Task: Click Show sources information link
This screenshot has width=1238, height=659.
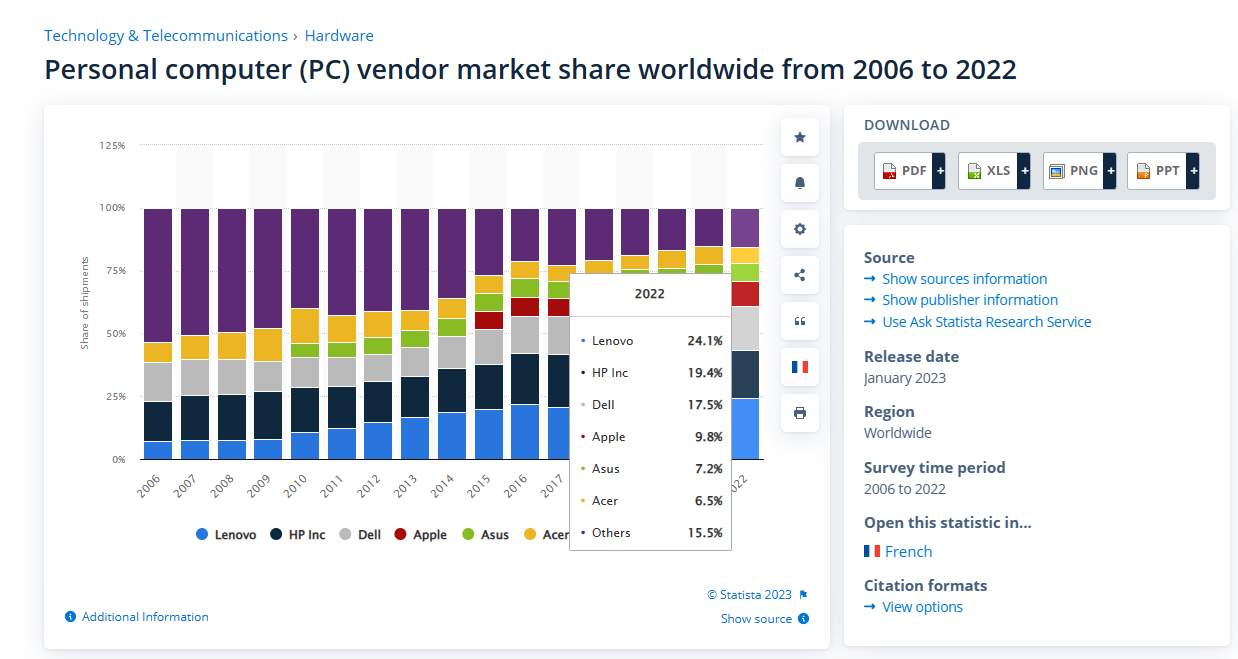Action: 964,279
